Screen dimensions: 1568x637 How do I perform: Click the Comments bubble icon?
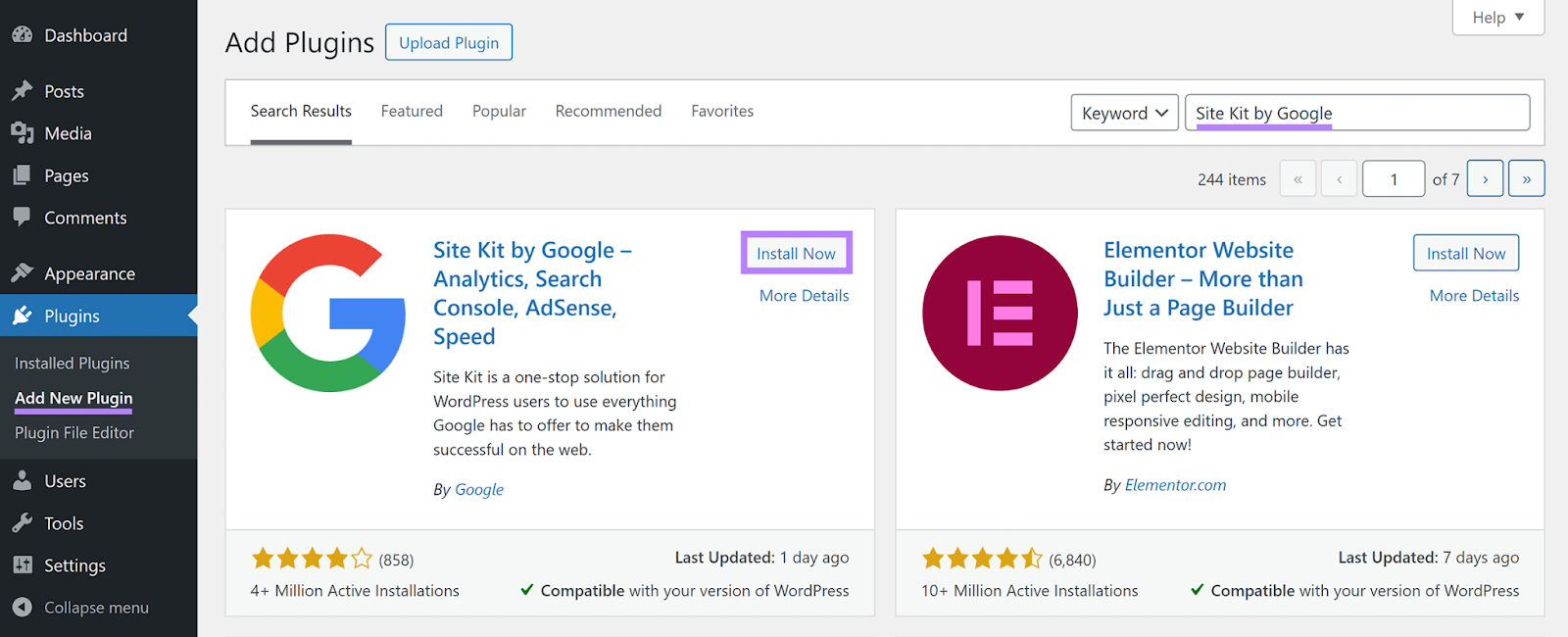[x=23, y=218]
